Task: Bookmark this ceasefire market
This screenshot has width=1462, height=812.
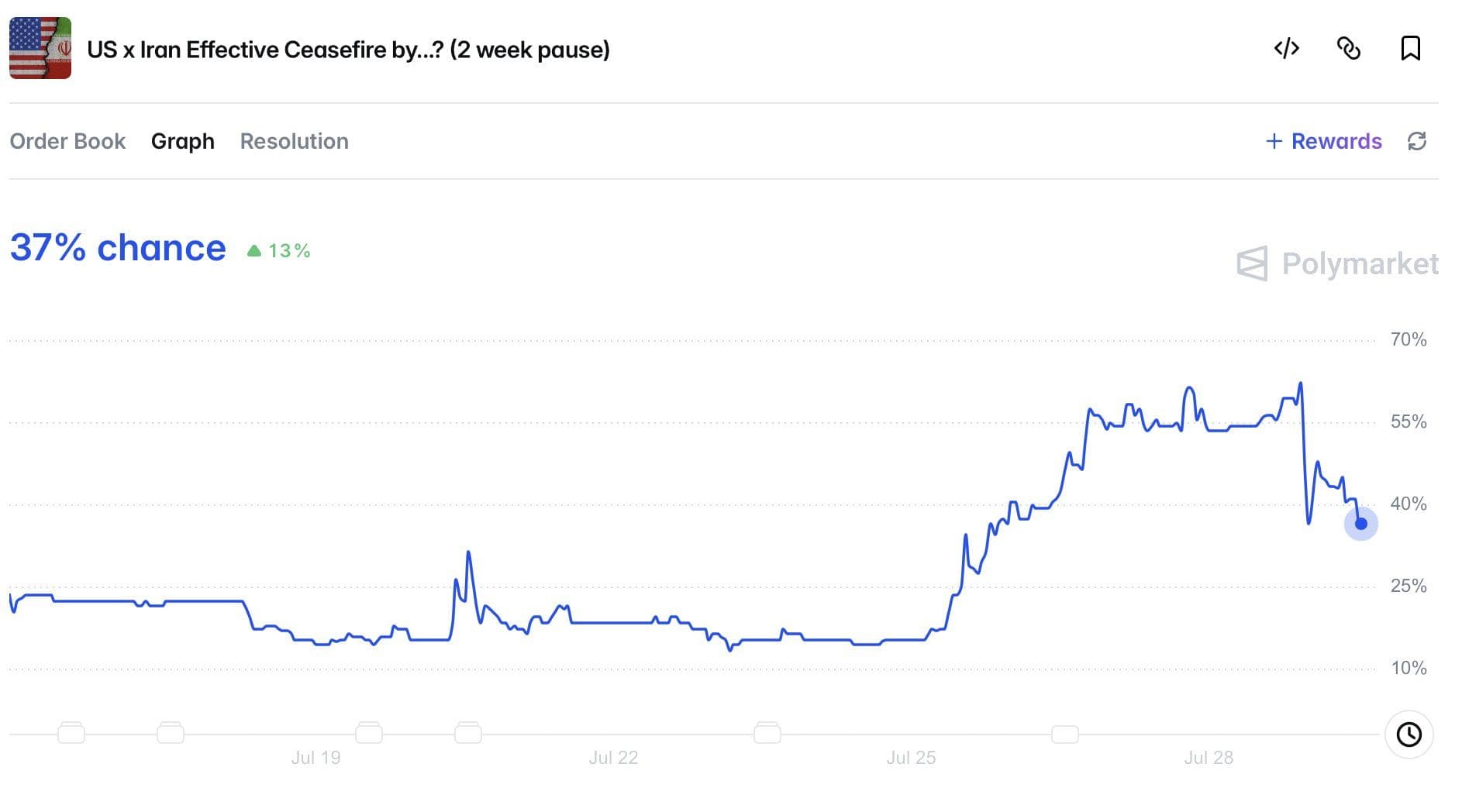Action: 1410,49
